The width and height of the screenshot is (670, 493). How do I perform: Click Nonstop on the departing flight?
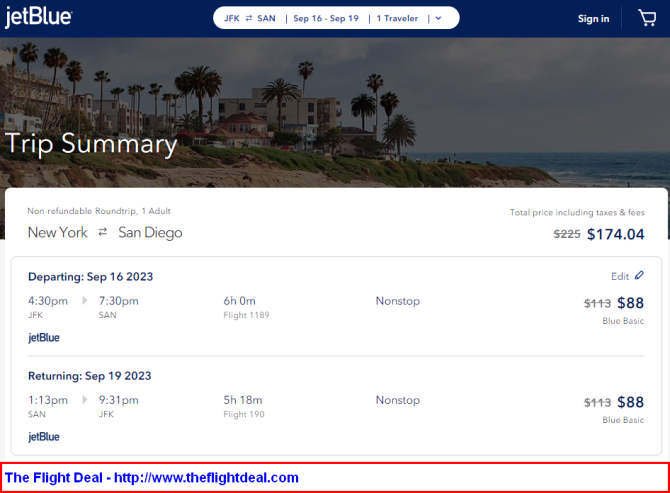tap(398, 301)
